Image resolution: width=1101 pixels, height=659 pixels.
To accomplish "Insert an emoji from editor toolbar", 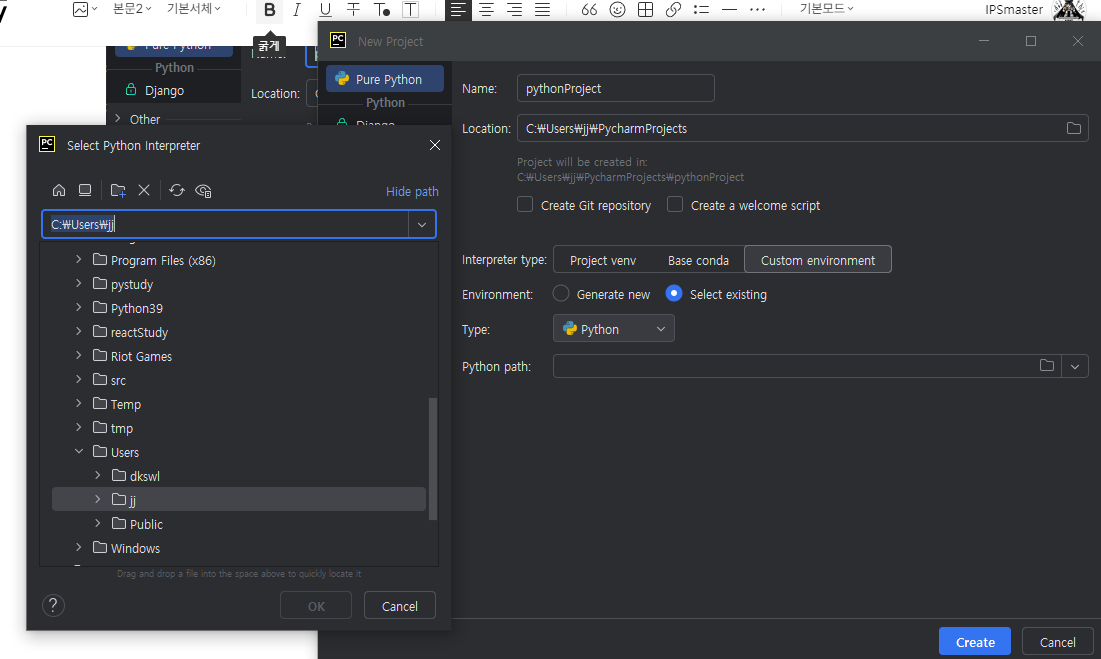I will 617,10.
